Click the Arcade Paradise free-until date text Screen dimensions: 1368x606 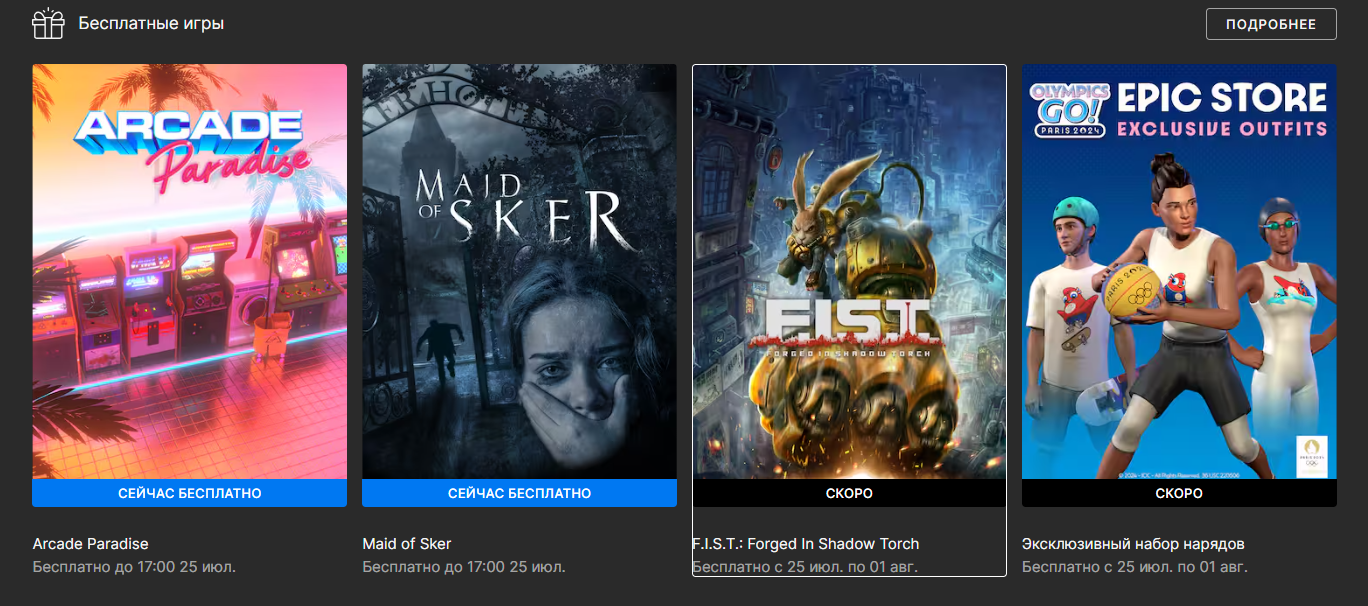(x=134, y=567)
